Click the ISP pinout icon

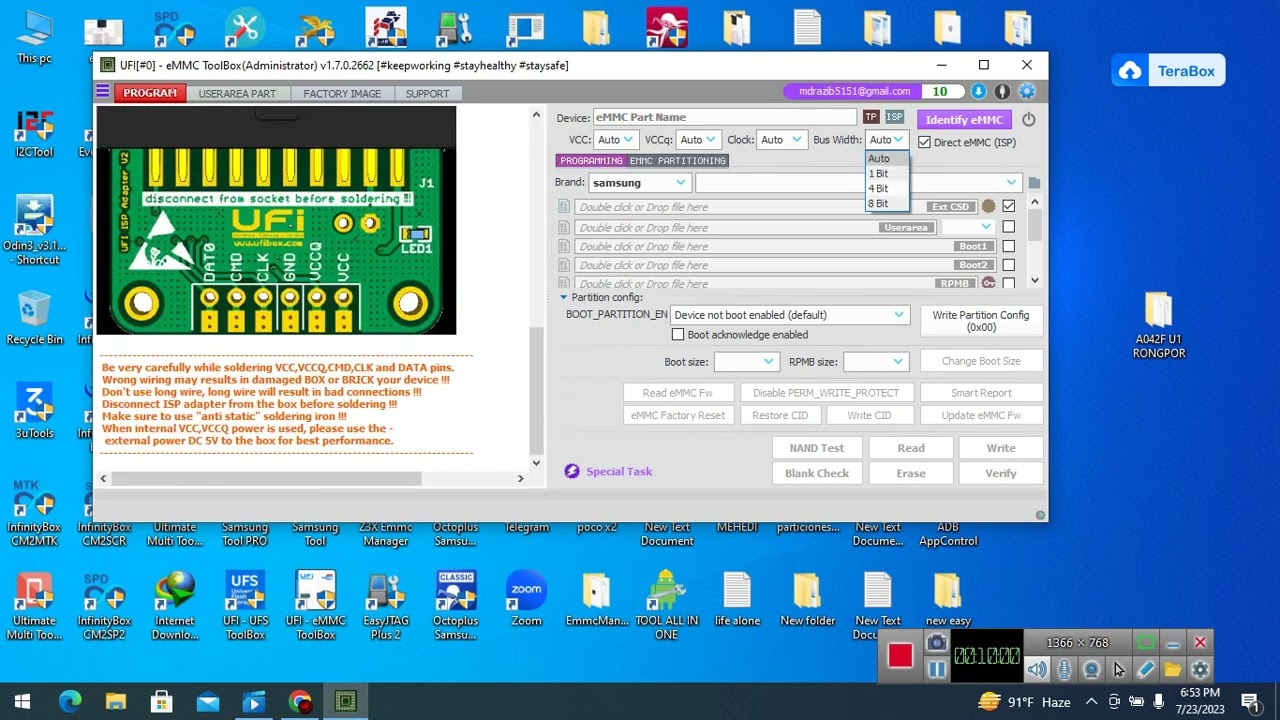(x=894, y=117)
